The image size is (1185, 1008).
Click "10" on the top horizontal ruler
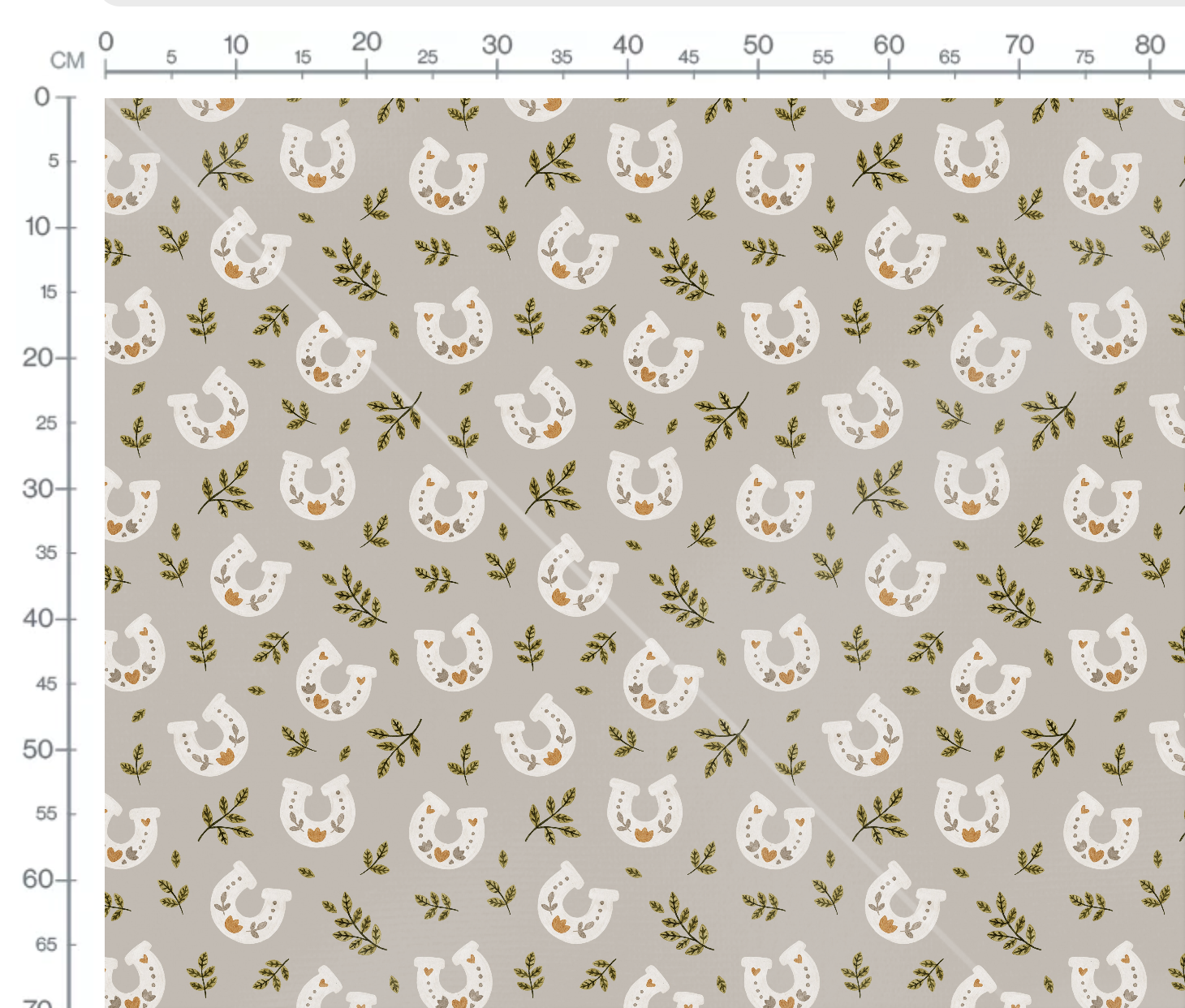tap(235, 45)
